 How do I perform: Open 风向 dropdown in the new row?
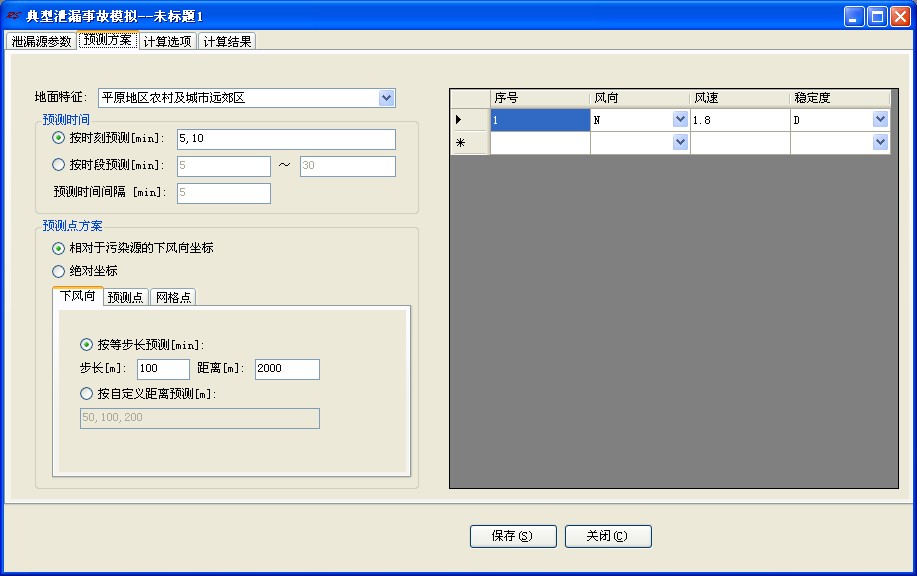[x=680, y=142]
